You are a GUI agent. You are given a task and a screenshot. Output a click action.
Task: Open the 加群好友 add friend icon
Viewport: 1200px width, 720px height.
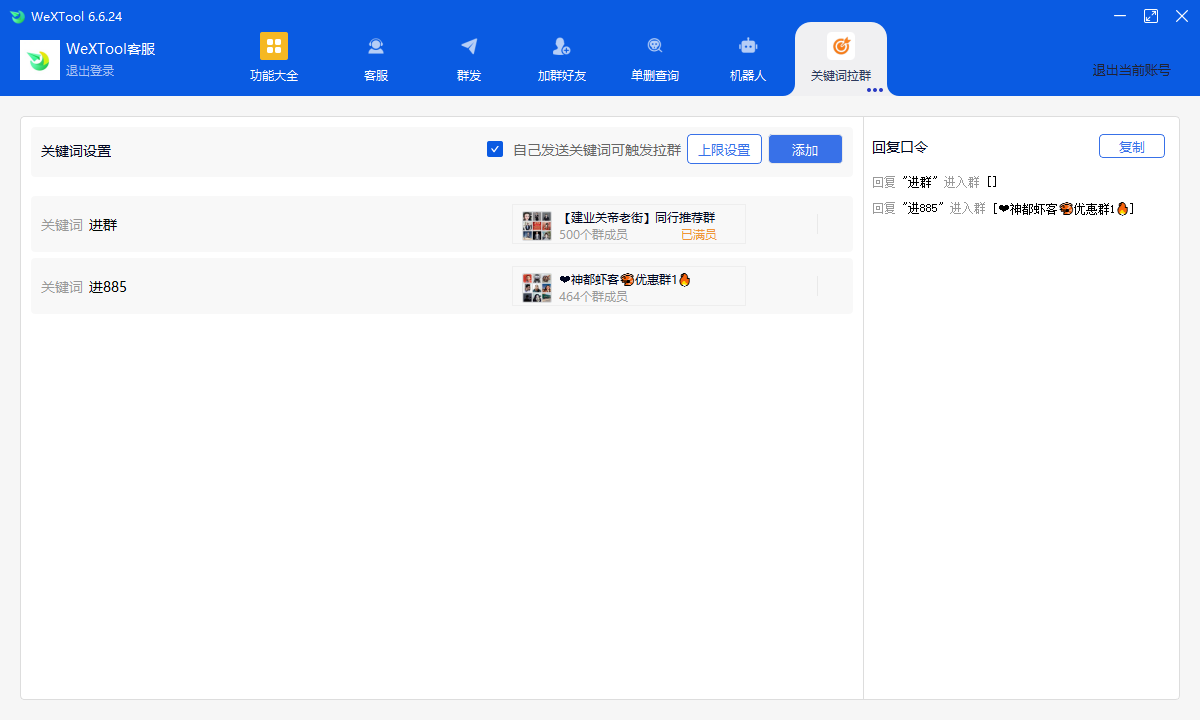(561, 46)
